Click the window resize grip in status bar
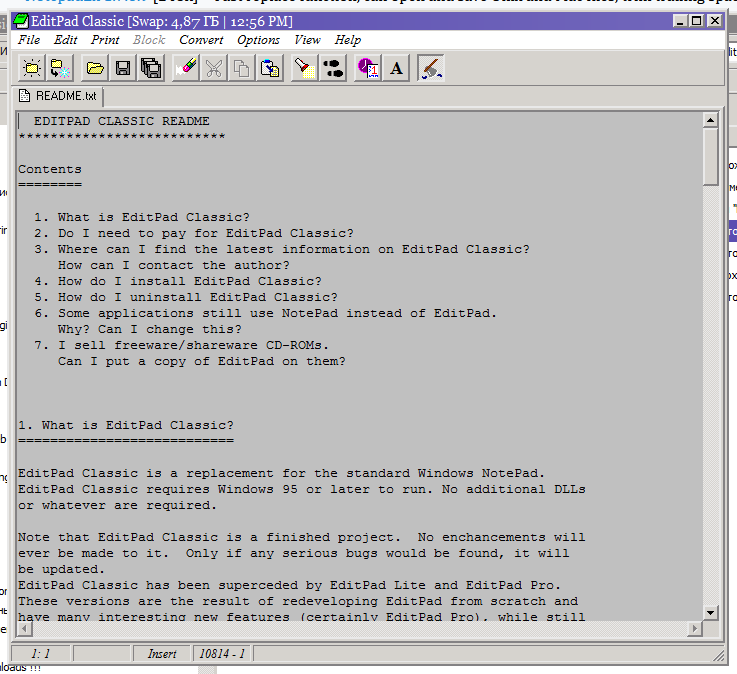 pos(718,655)
